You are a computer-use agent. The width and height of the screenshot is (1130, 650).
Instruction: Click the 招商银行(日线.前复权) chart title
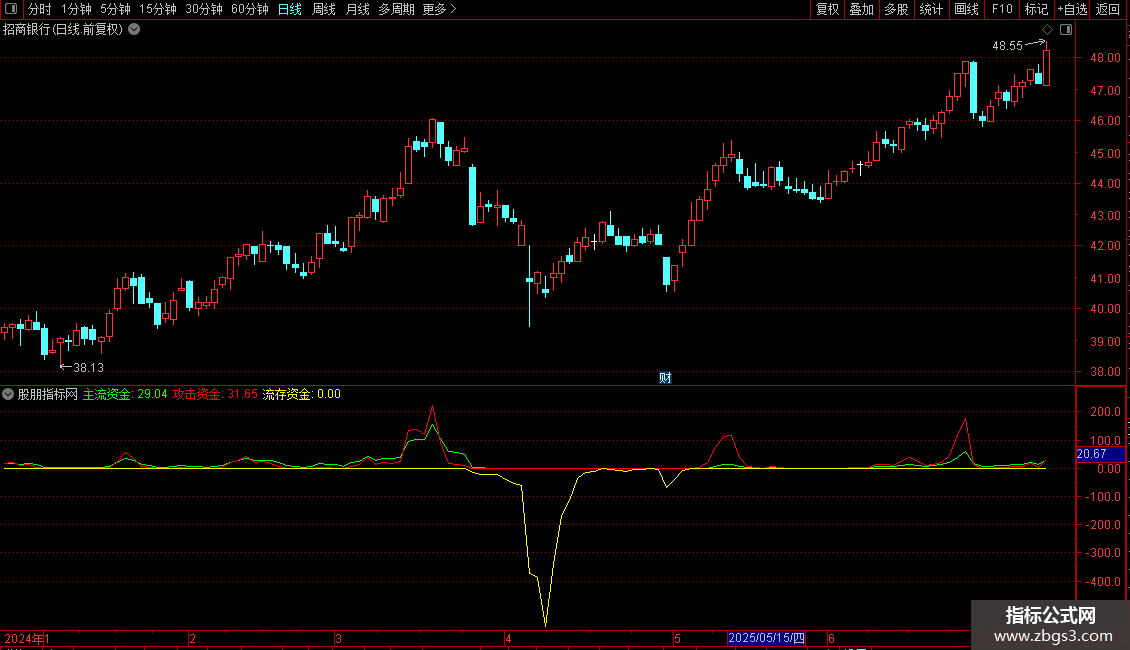pyautogui.click(x=63, y=30)
